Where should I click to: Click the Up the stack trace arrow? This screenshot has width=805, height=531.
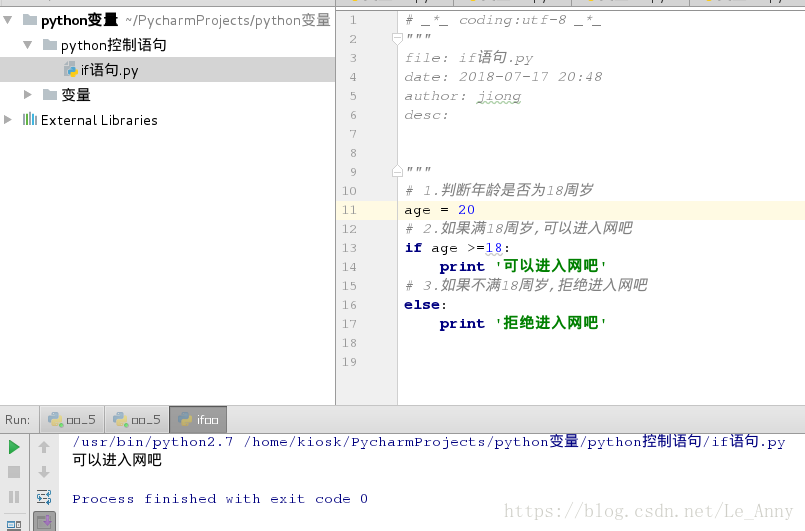point(44,447)
